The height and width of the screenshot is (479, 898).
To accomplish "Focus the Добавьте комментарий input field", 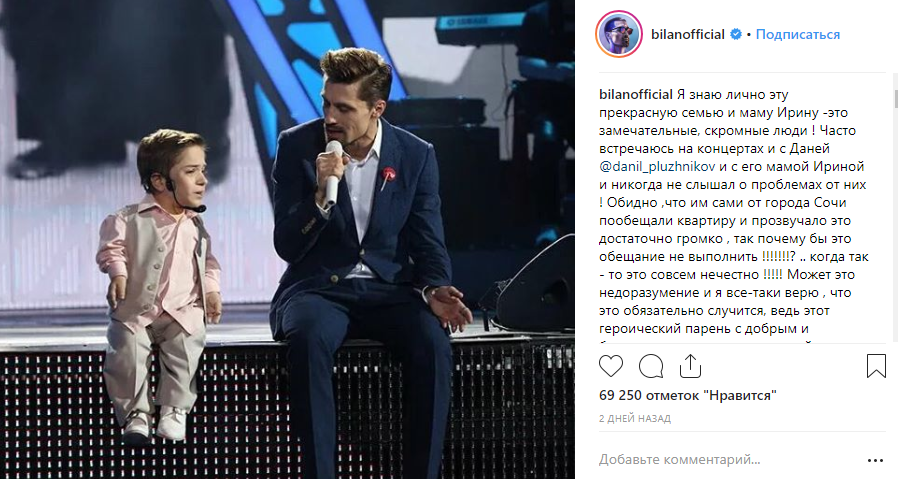I will 727,460.
